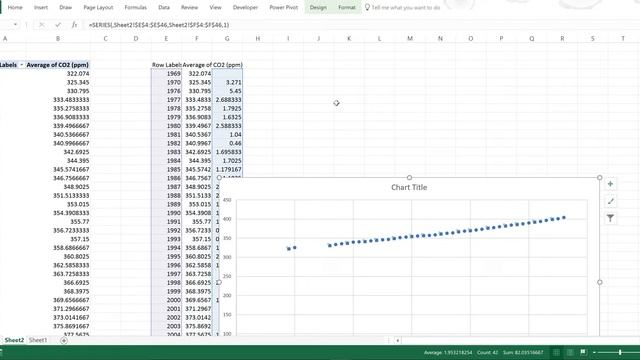Open the Page Layout ribbon tab
Screen dimensions: 640x360
(x=98, y=7)
